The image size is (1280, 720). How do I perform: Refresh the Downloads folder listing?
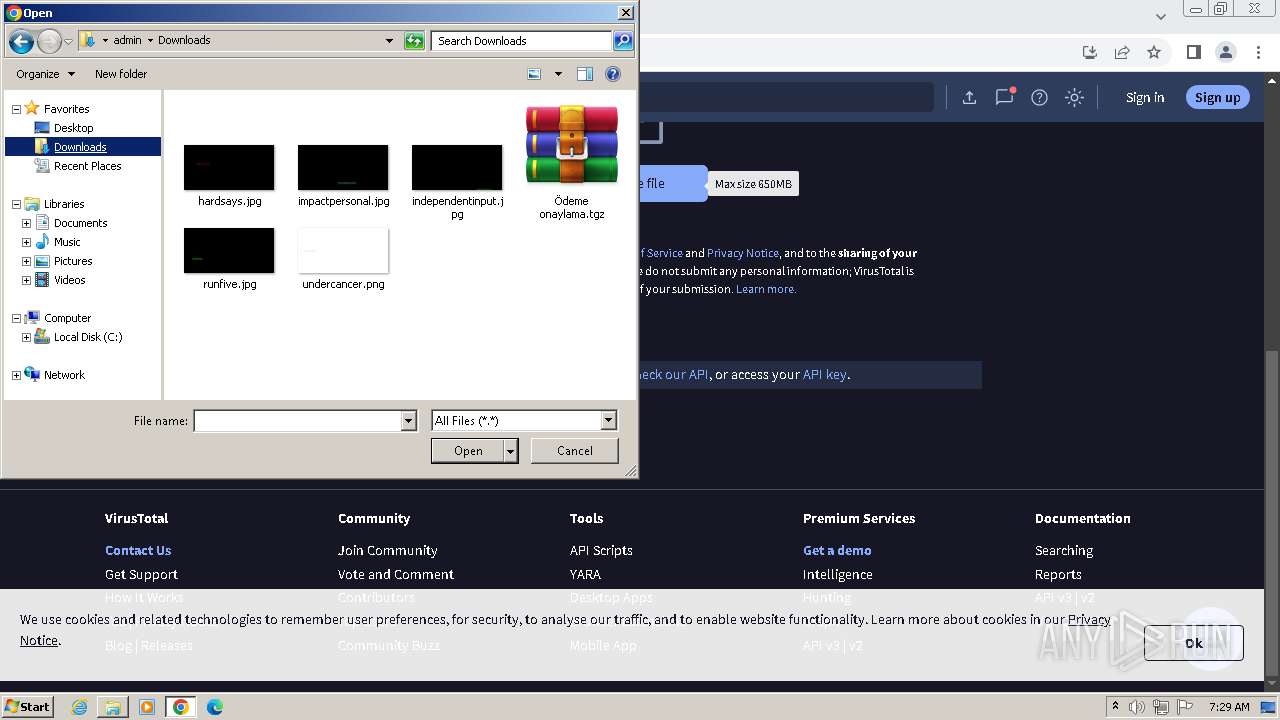tap(414, 41)
